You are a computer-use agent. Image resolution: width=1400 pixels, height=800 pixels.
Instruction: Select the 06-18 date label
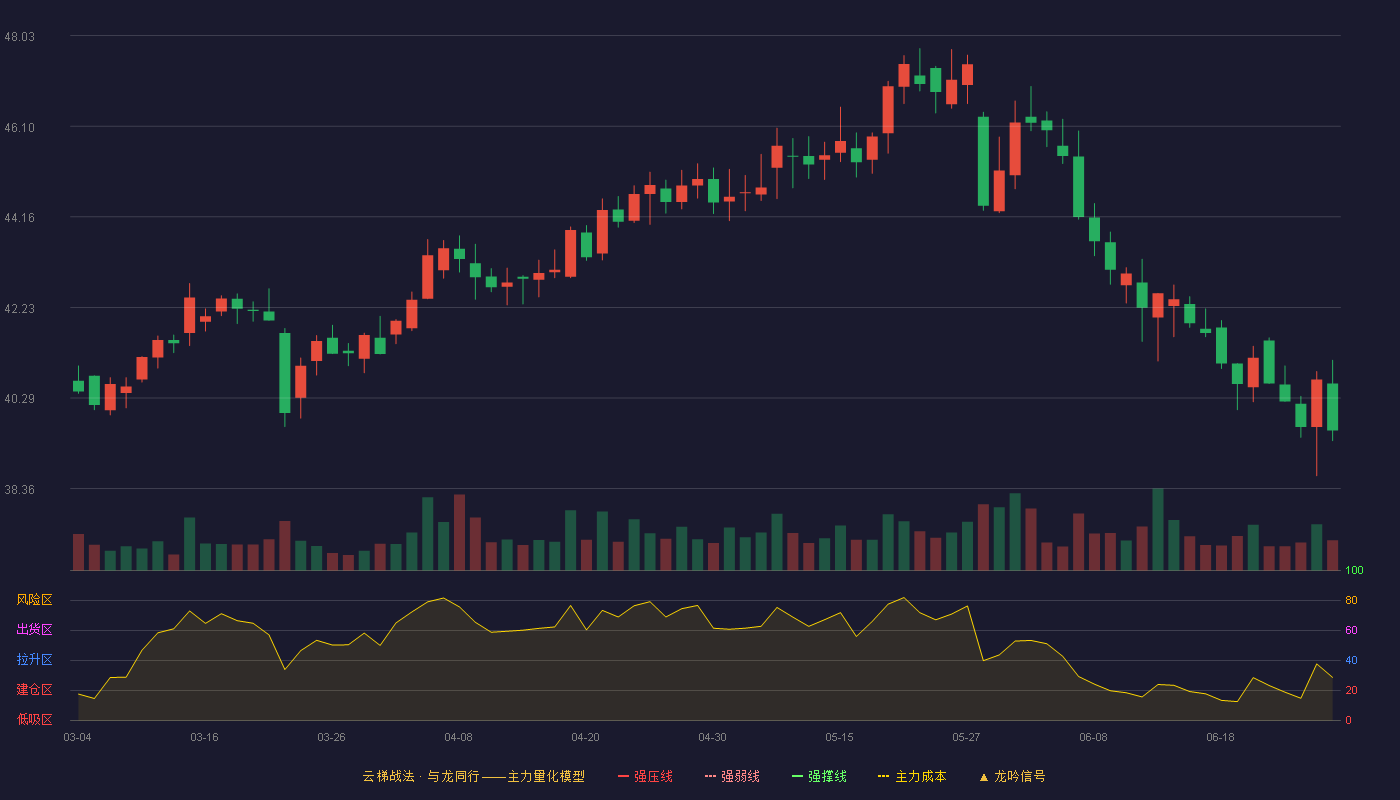tap(1220, 737)
